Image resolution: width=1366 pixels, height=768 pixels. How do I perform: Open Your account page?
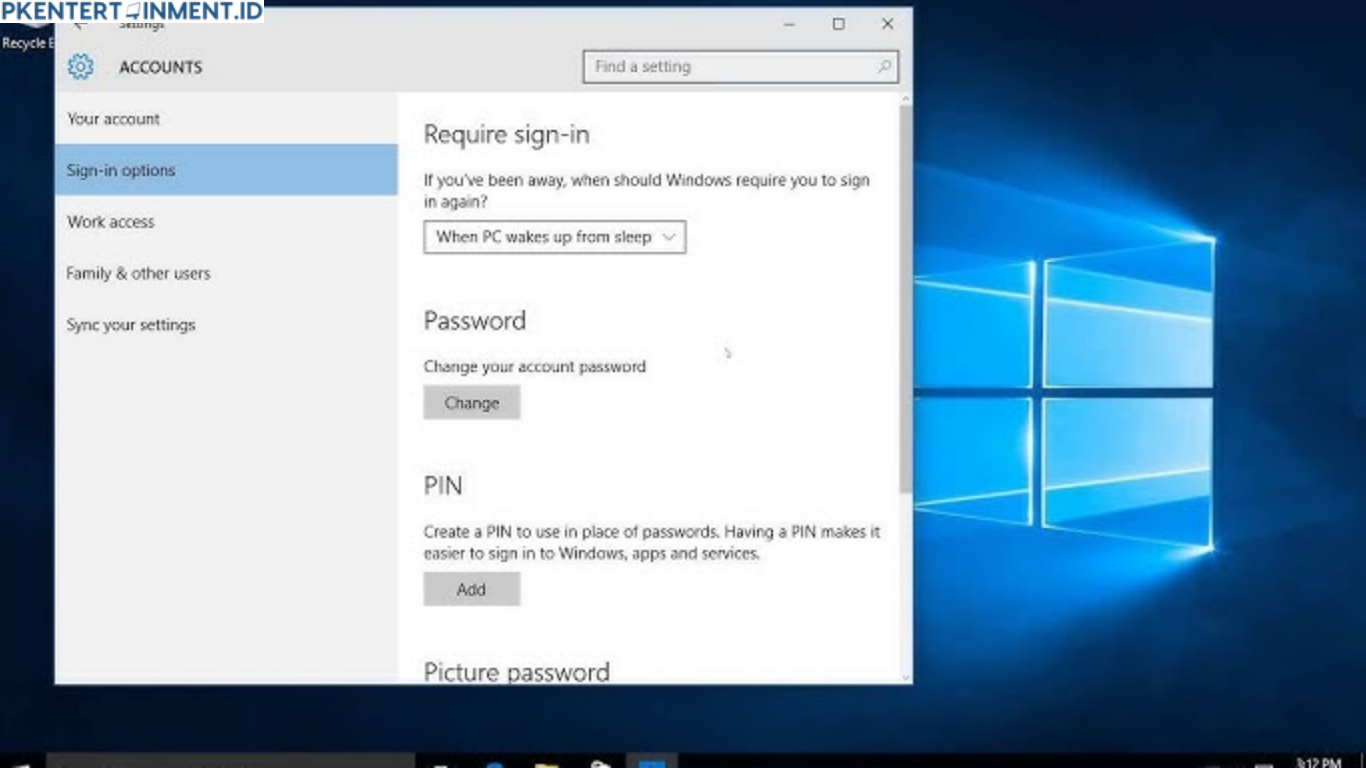click(226, 119)
